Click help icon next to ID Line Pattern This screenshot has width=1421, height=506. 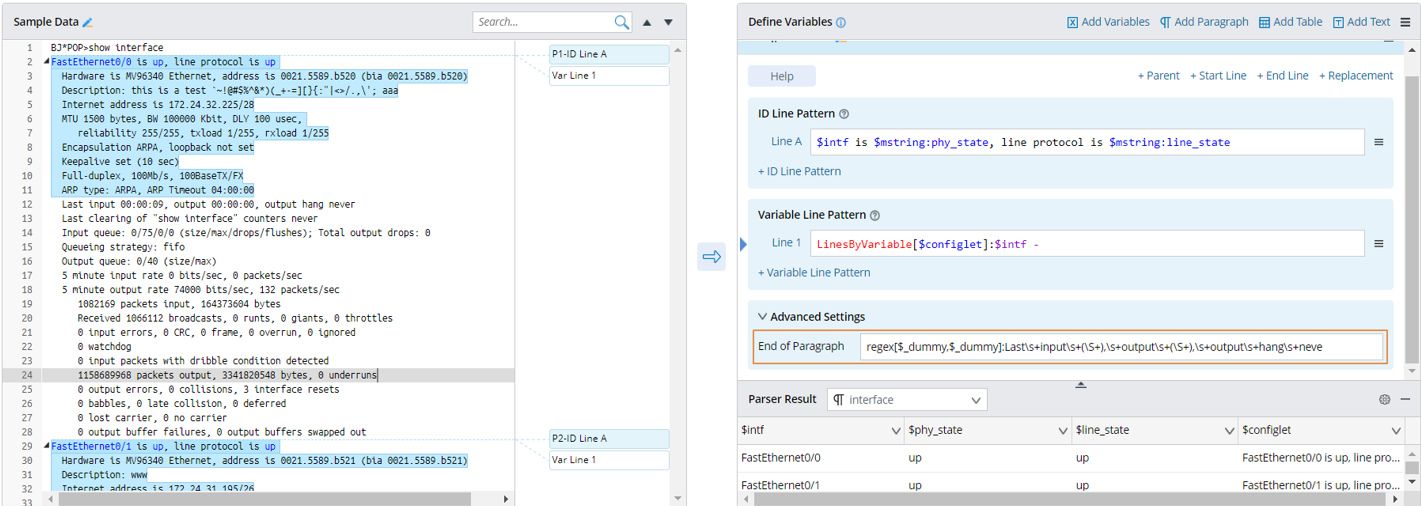(x=845, y=114)
